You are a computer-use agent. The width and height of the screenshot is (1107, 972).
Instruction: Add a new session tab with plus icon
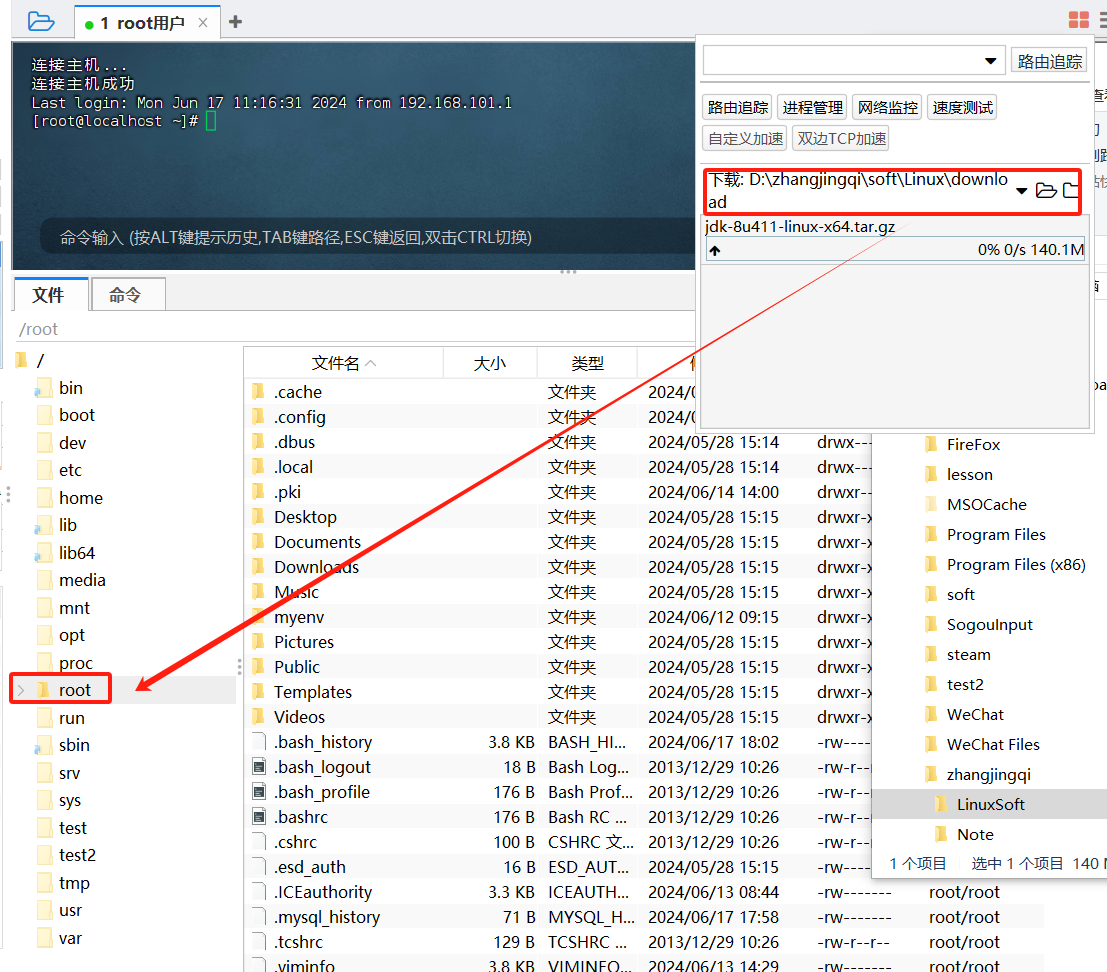(236, 22)
